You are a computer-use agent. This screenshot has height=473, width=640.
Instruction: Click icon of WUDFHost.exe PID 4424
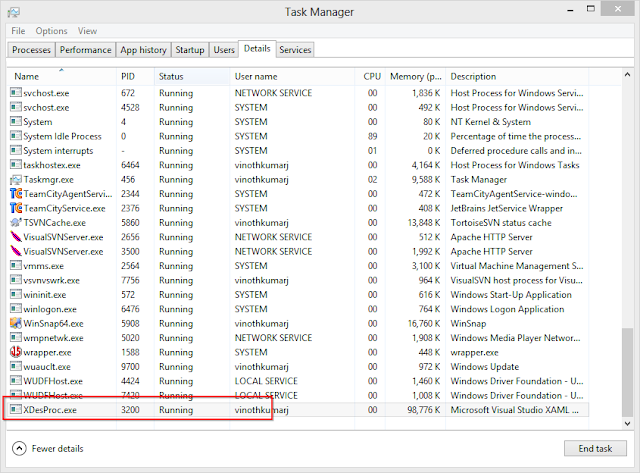(16, 381)
